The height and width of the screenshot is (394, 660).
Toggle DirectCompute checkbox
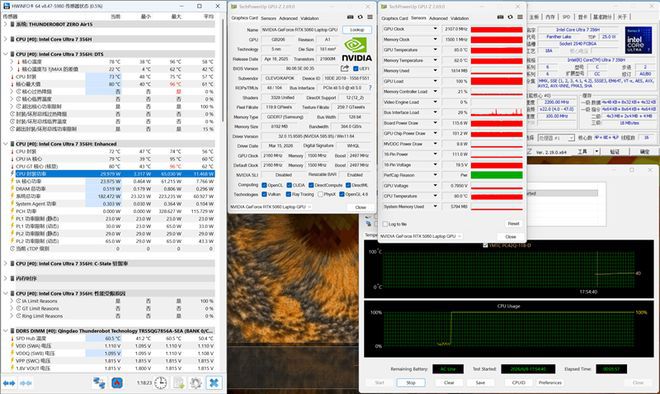pyautogui.click(x=311, y=185)
